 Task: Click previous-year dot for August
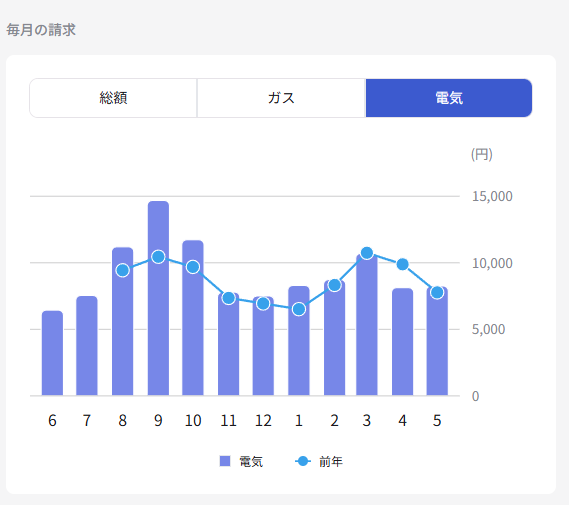123,270
